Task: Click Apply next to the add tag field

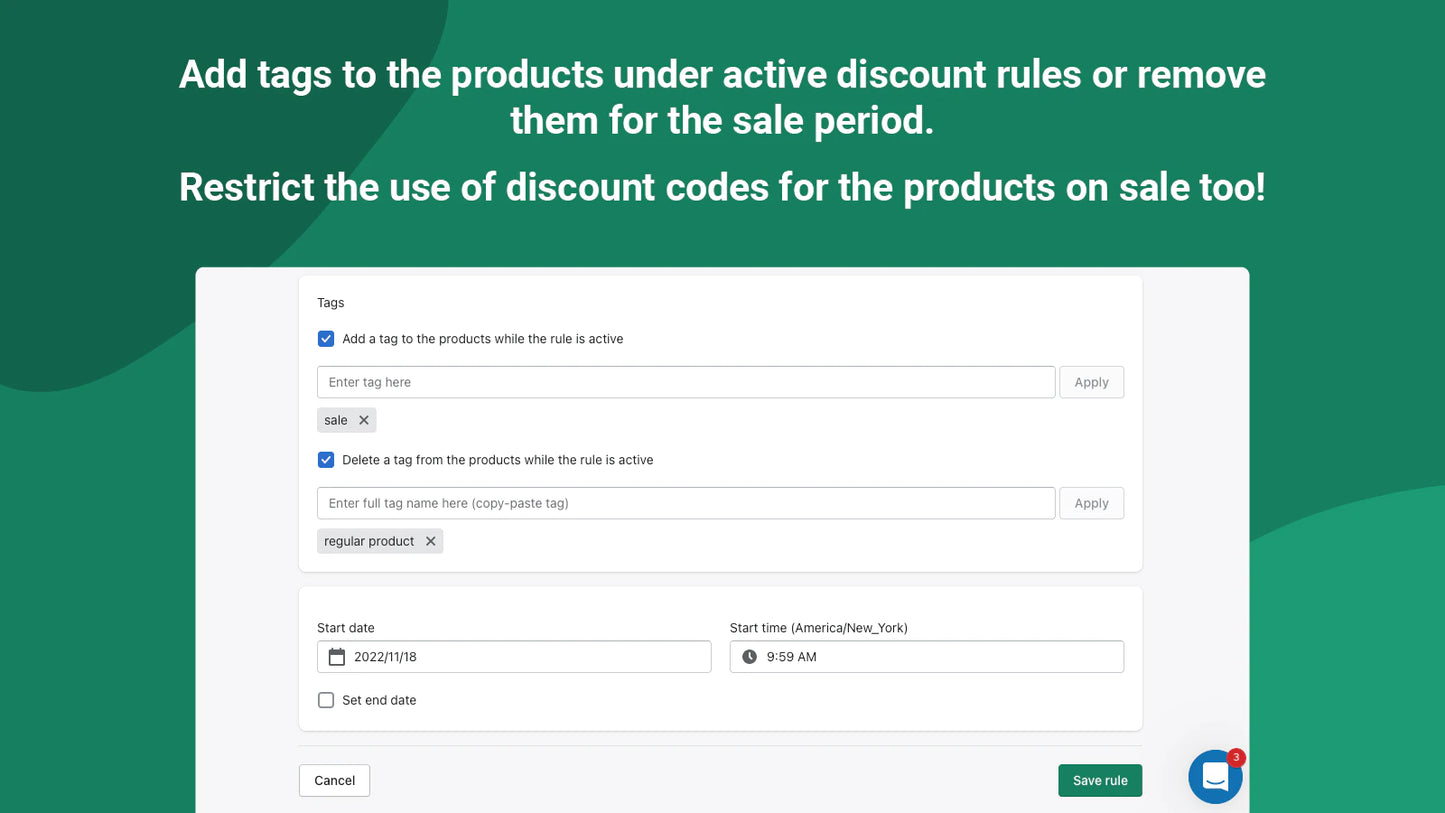Action: click(x=1091, y=382)
